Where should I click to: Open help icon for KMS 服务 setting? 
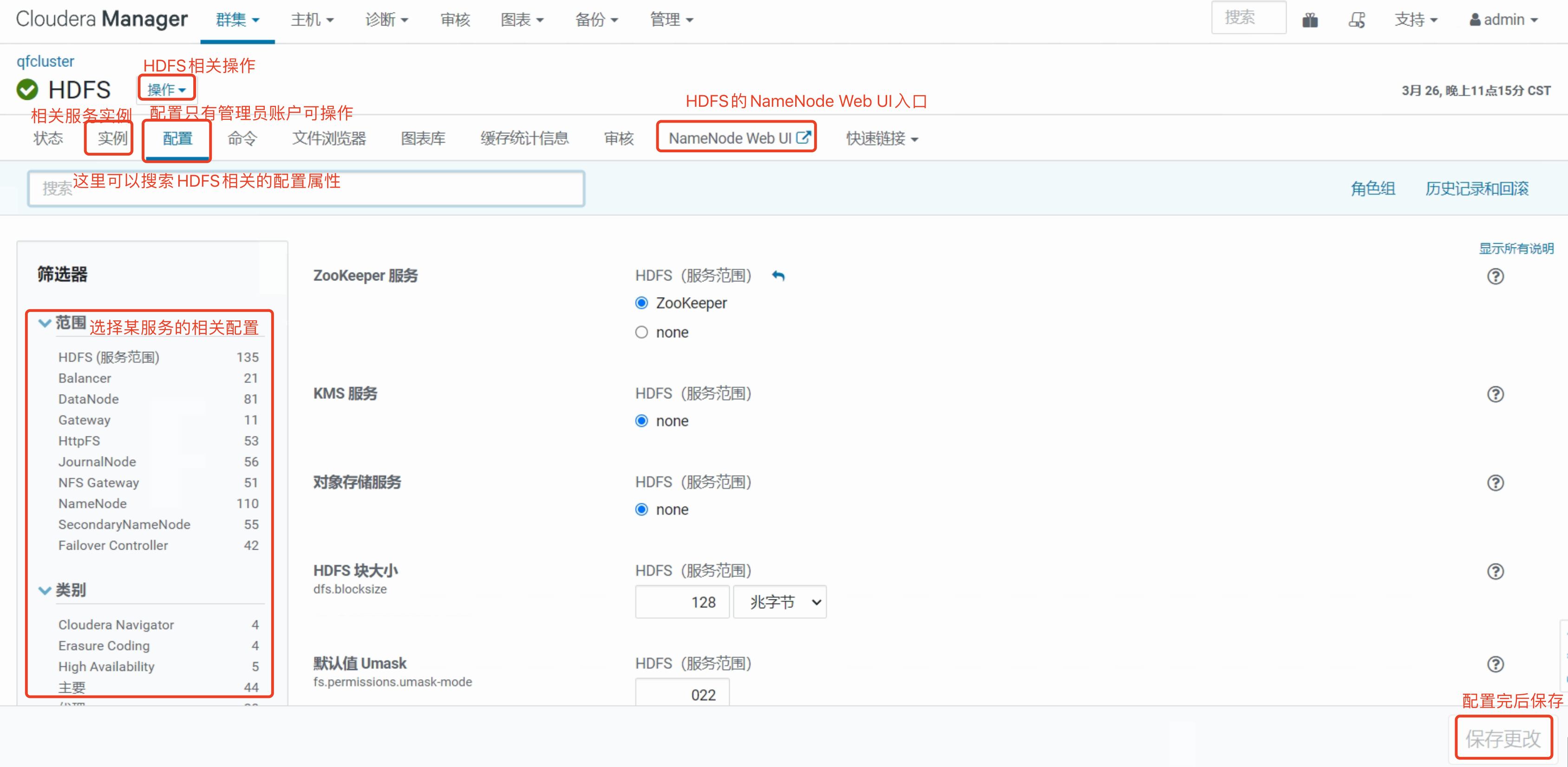coord(1495,395)
